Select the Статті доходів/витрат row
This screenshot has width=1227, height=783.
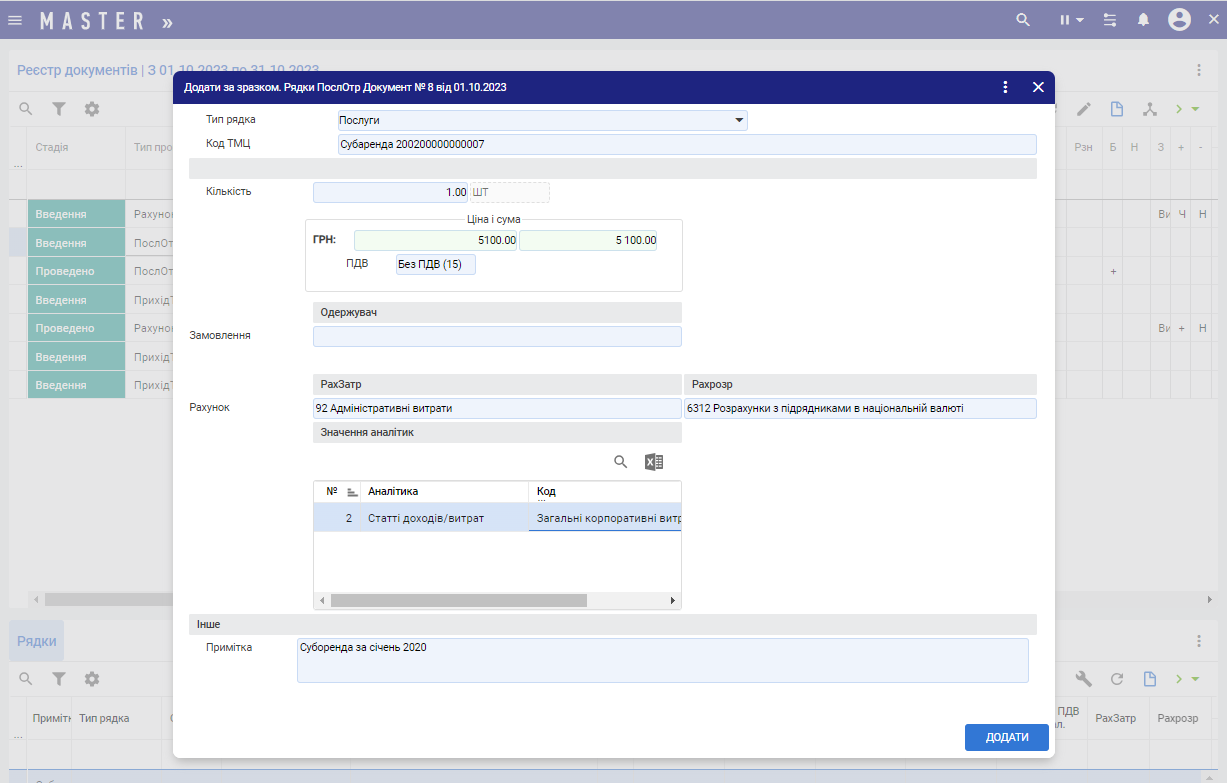click(x=425, y=518)
